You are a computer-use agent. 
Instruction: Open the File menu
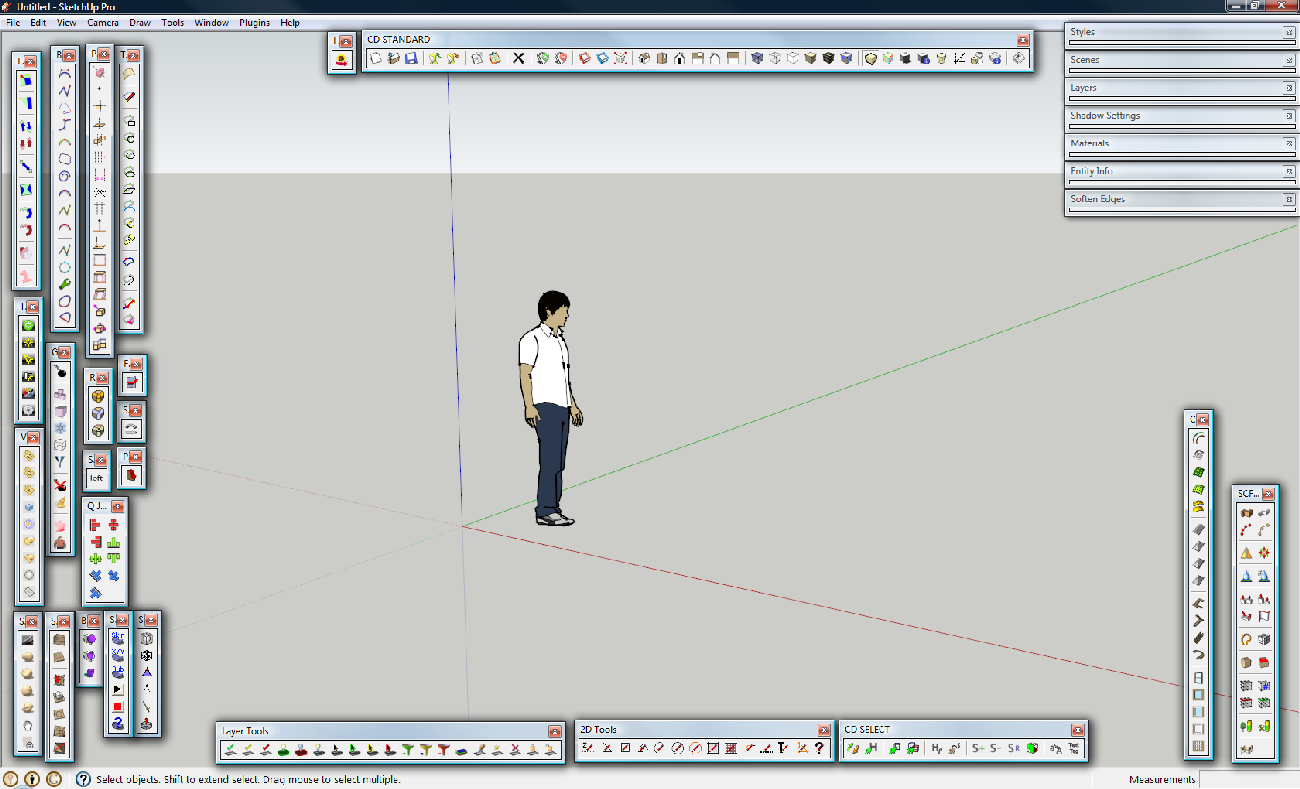click(x=13, y=22)
